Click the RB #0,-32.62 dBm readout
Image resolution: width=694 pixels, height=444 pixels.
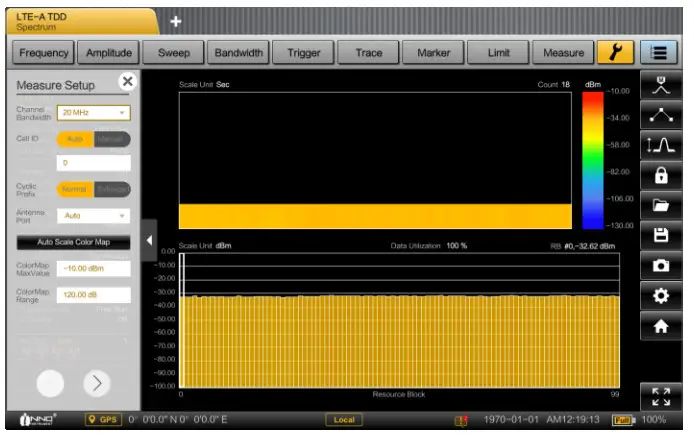pyautogui.click(x=582, y=246)
